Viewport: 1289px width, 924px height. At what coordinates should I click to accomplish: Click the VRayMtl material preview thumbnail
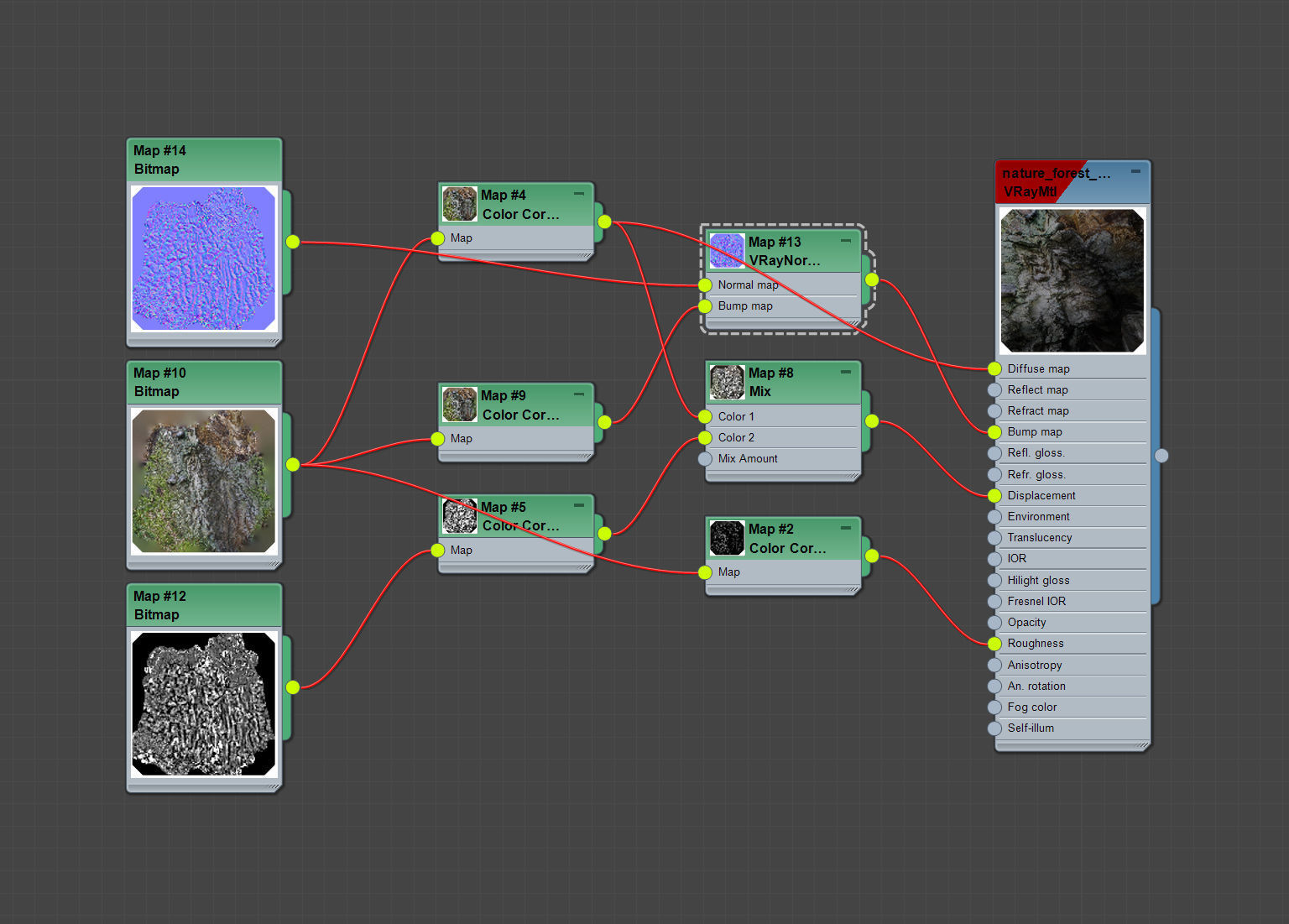click(x=1072, y=280)
